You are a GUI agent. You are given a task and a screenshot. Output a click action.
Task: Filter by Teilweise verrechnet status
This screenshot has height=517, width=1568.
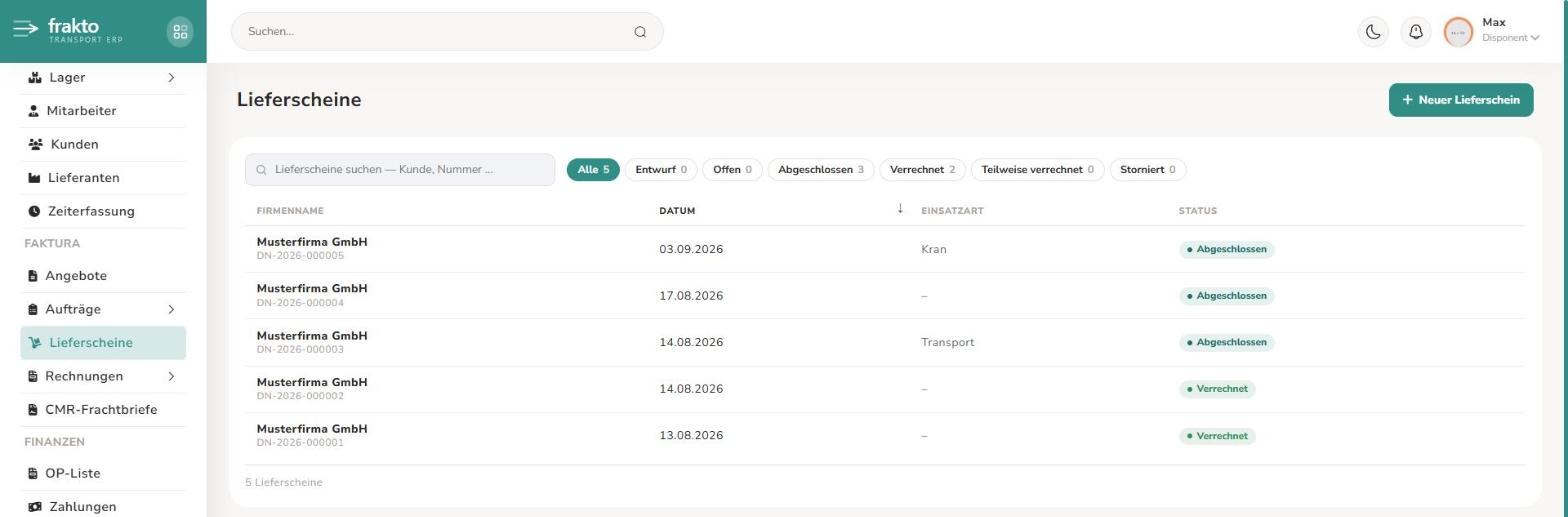point(1038,170)
